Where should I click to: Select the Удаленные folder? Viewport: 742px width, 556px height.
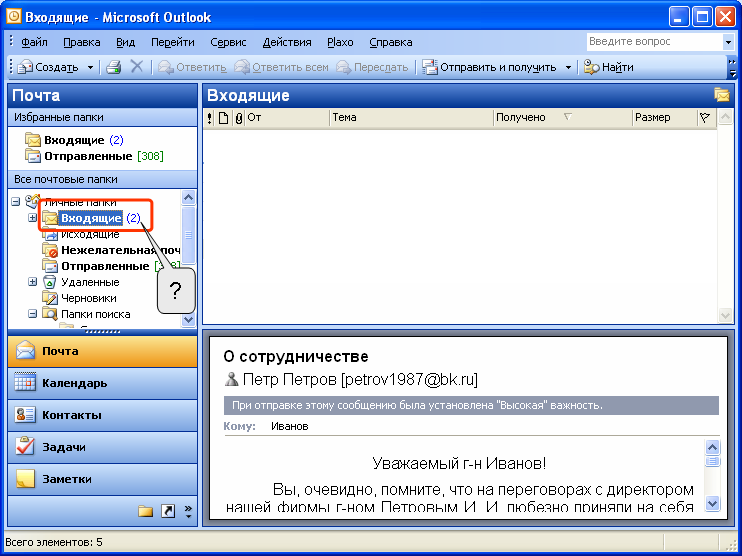click(x=81, y=282)
